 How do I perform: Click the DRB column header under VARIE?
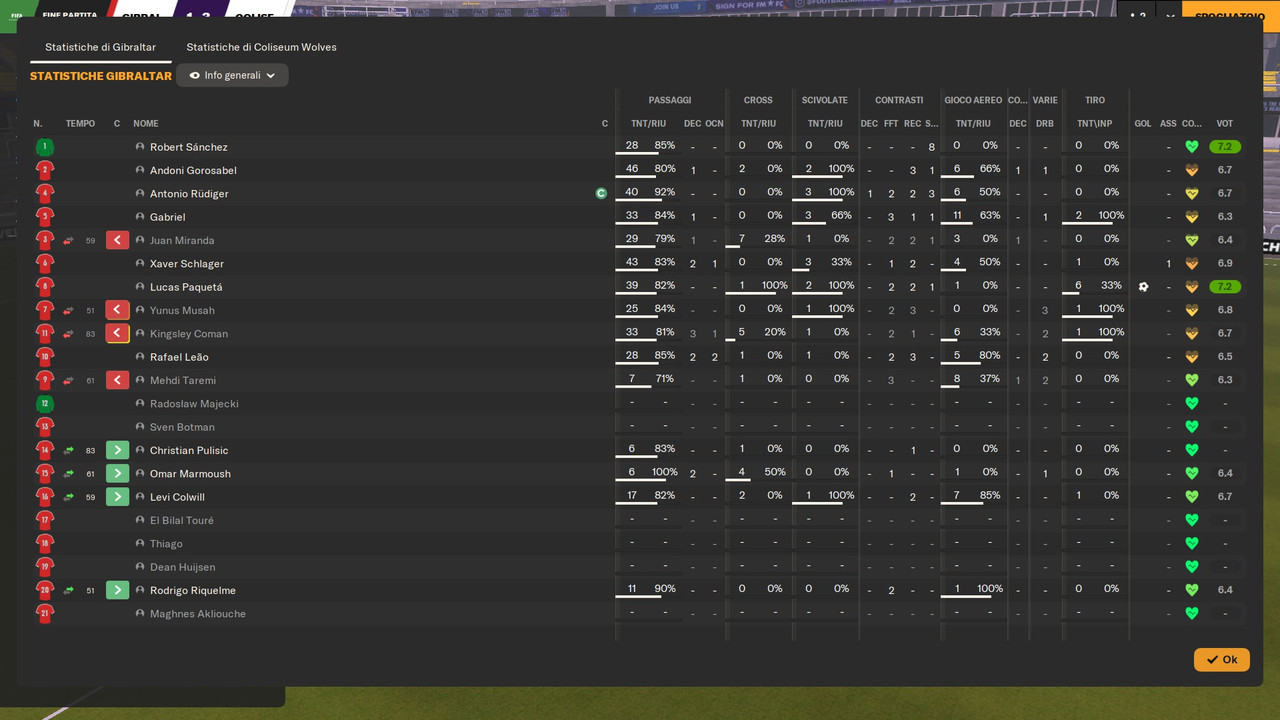tap(1045, 124)
